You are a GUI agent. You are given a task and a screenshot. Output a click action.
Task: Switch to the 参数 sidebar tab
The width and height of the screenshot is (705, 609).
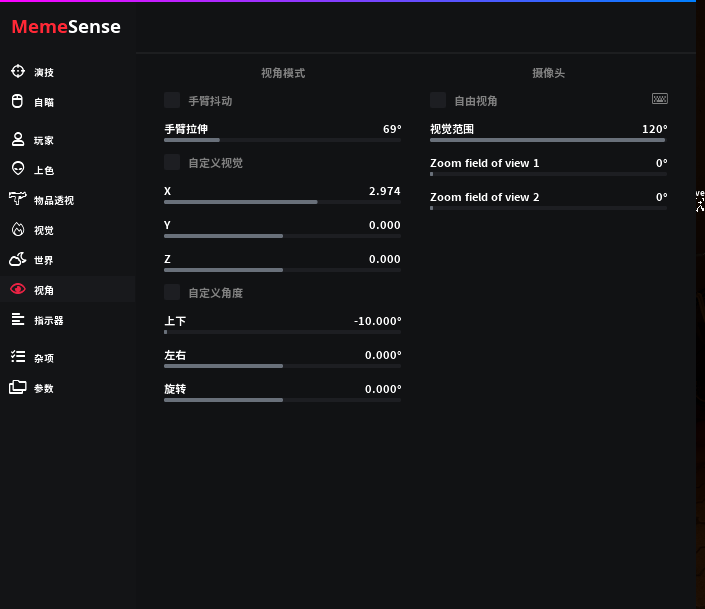coord(43,387)
